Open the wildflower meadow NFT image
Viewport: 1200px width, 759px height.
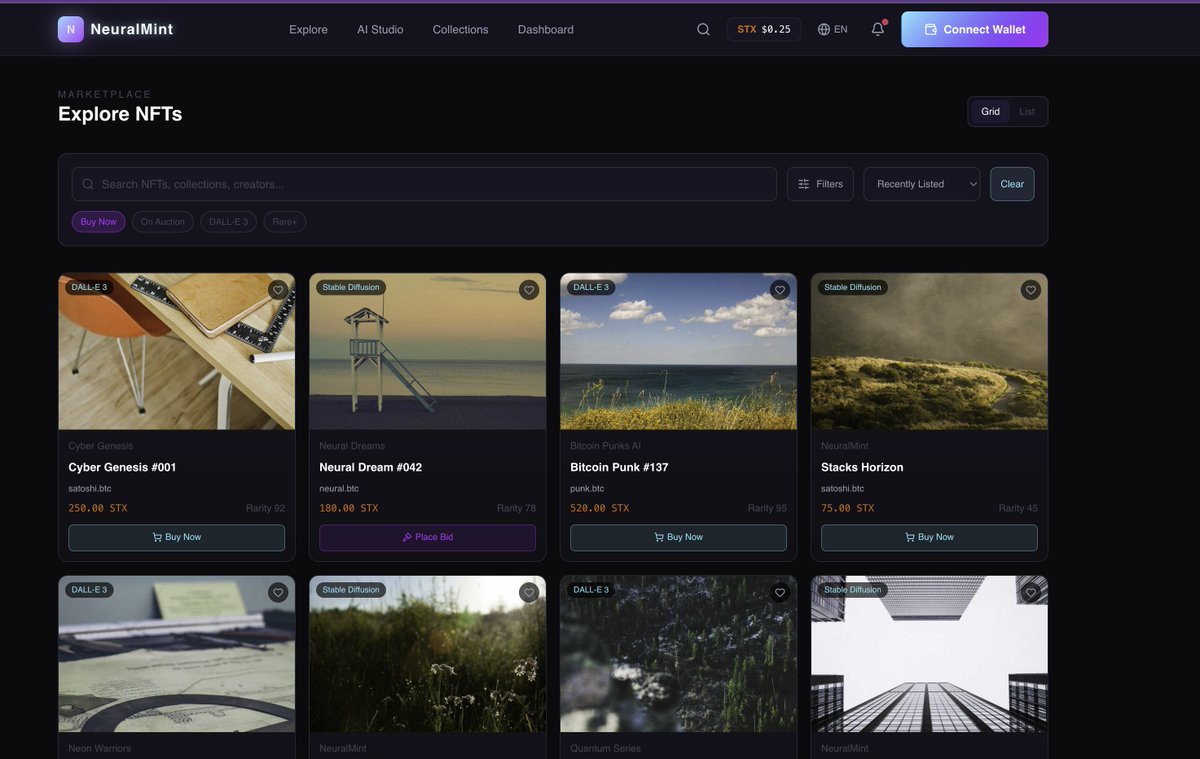[428, 654]
